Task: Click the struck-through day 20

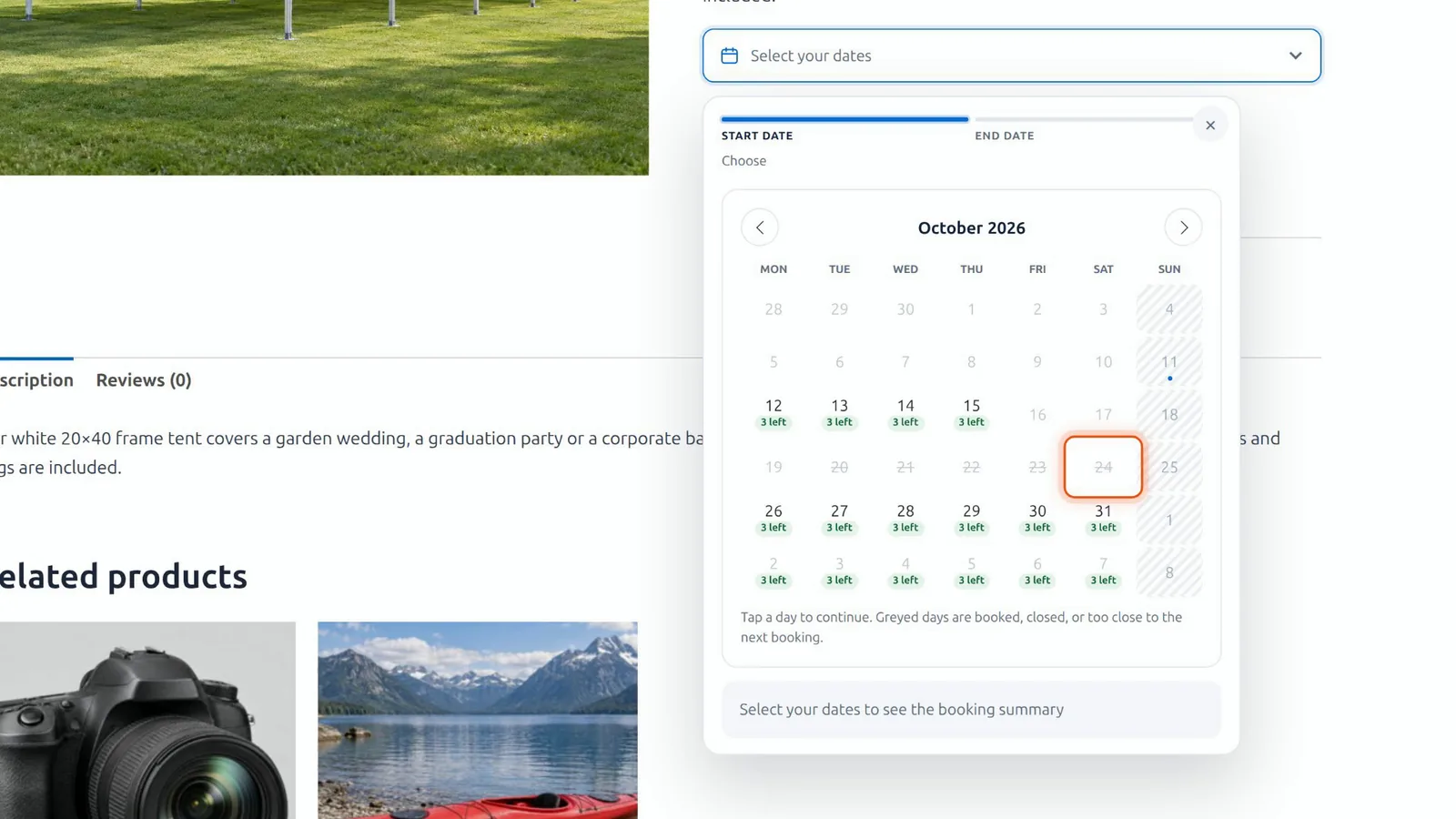Action: (x=839, y=467)
